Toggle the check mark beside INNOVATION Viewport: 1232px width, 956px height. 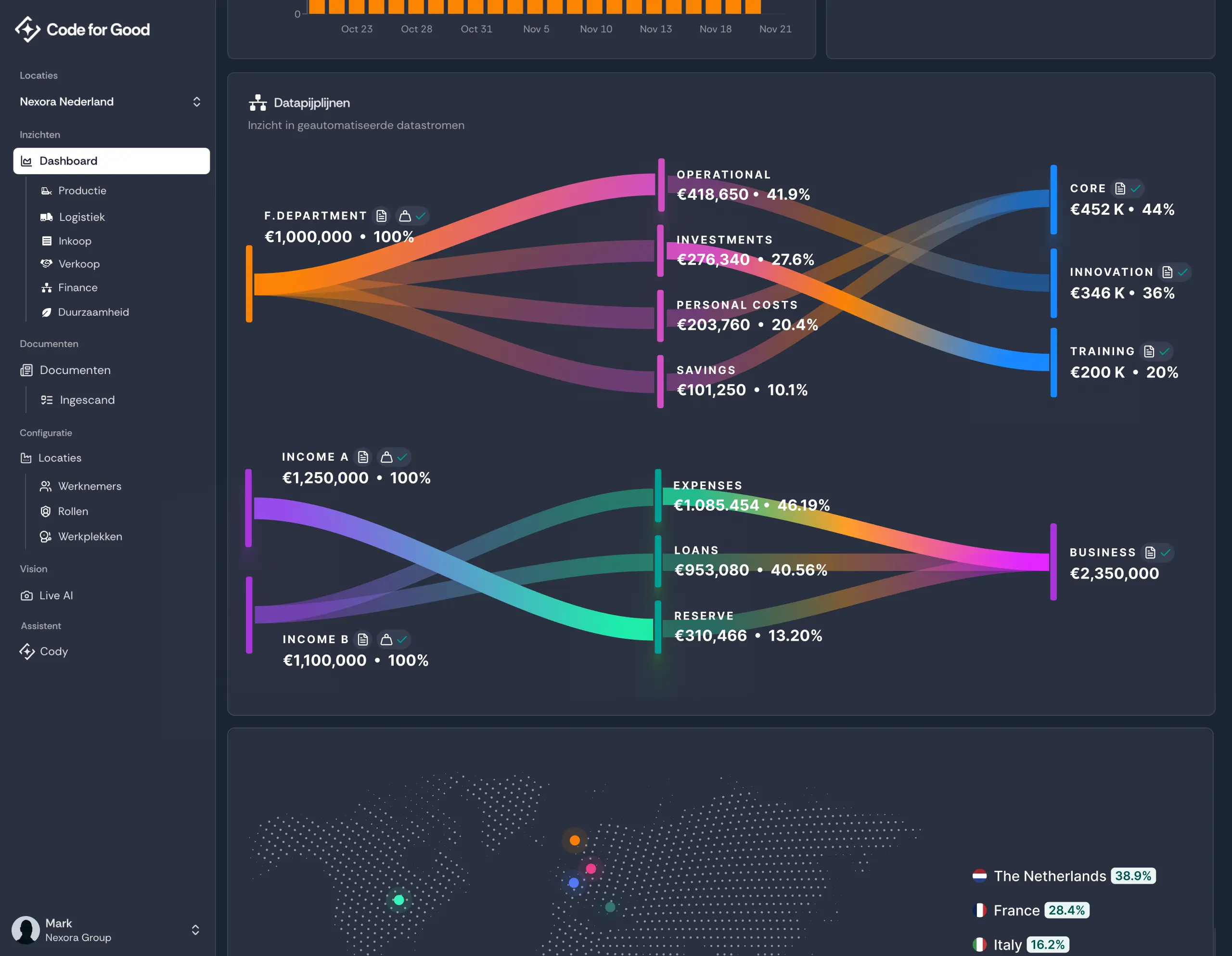[x=1182, y=272]
